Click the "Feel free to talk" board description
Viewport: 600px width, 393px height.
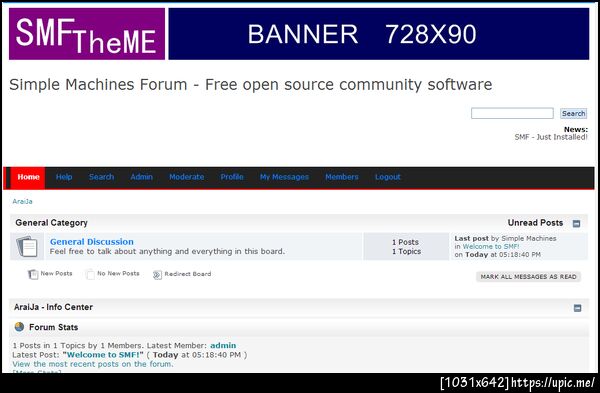[x=167, y=251]
